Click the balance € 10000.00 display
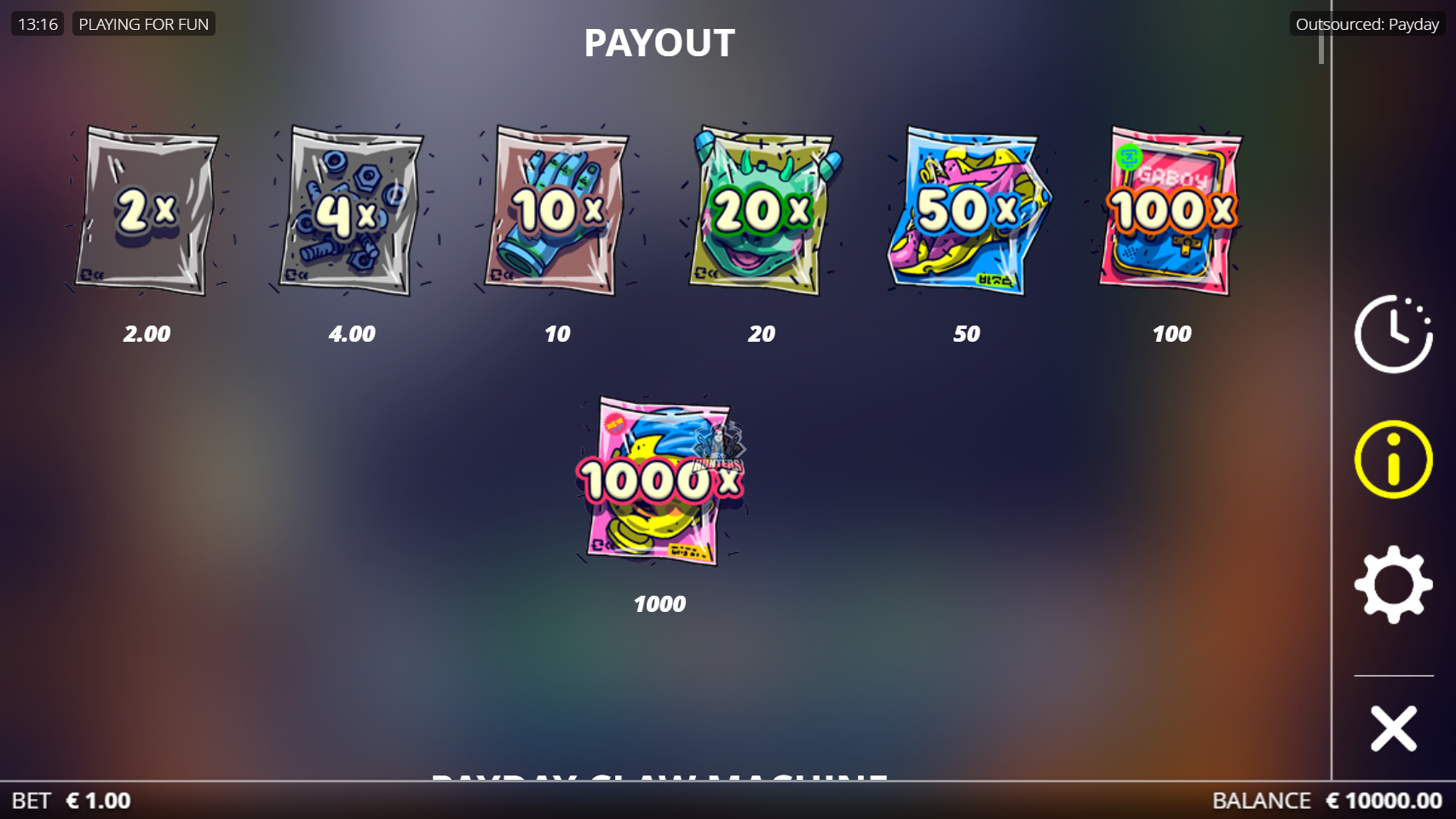This screenshot has height=819, width=1456. coord(1384,801)
